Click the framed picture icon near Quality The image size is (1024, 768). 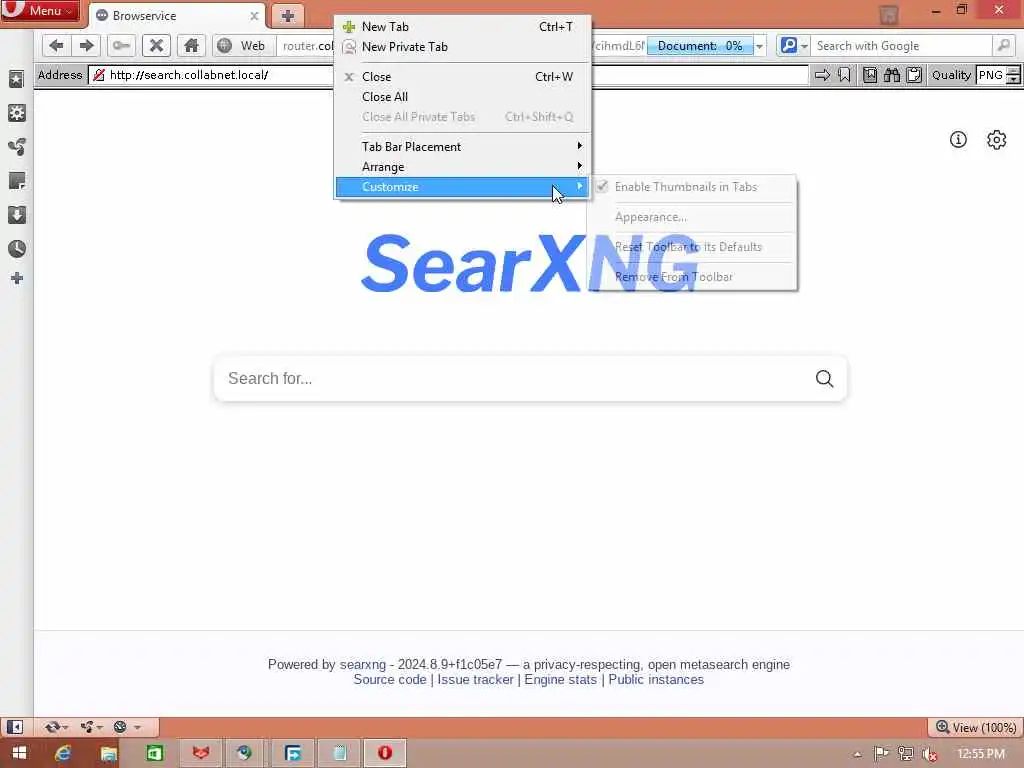[870, 75]
